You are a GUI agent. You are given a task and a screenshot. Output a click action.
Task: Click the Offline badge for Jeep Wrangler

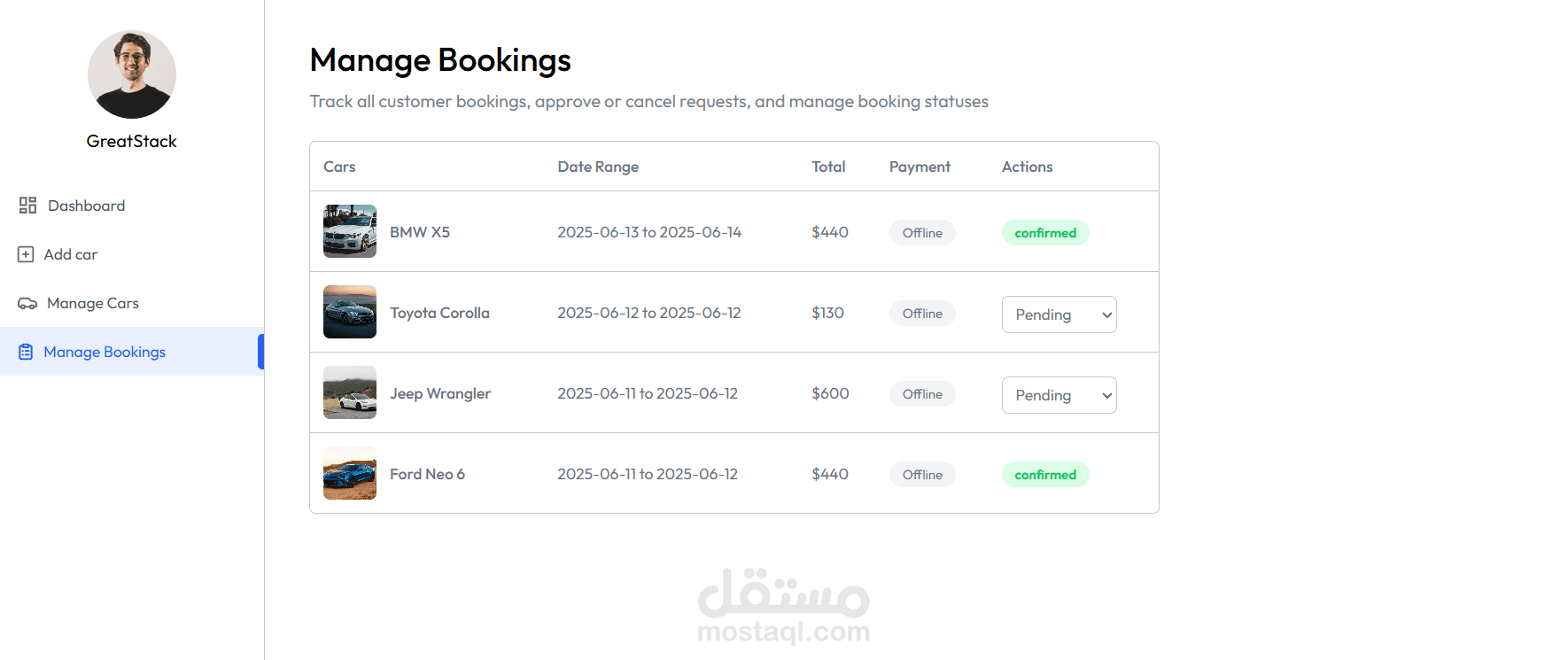(x=922, y=394)
